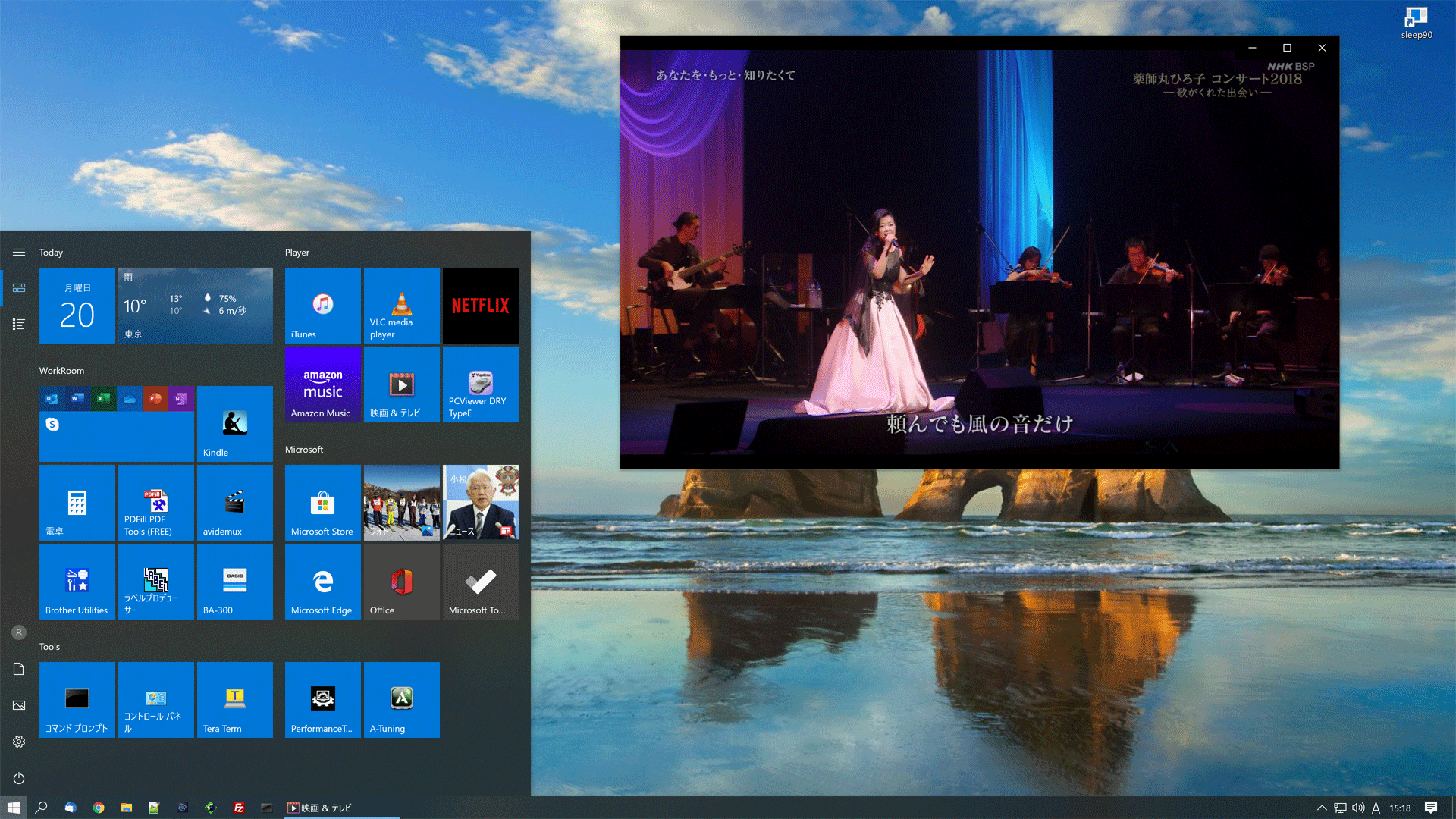The image size is (1456, 819).
Task: Open taskbar search magnifier
Action: coord(42,808)
